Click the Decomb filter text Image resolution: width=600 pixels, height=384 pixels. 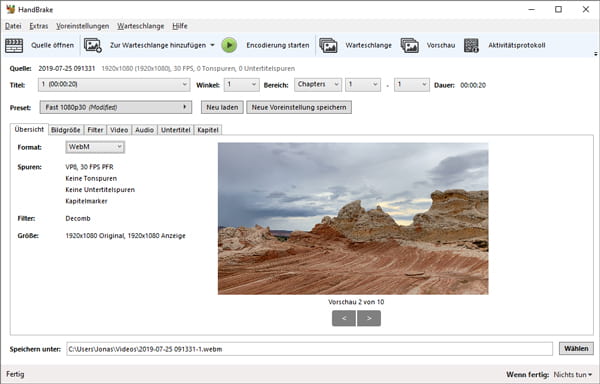78,218
